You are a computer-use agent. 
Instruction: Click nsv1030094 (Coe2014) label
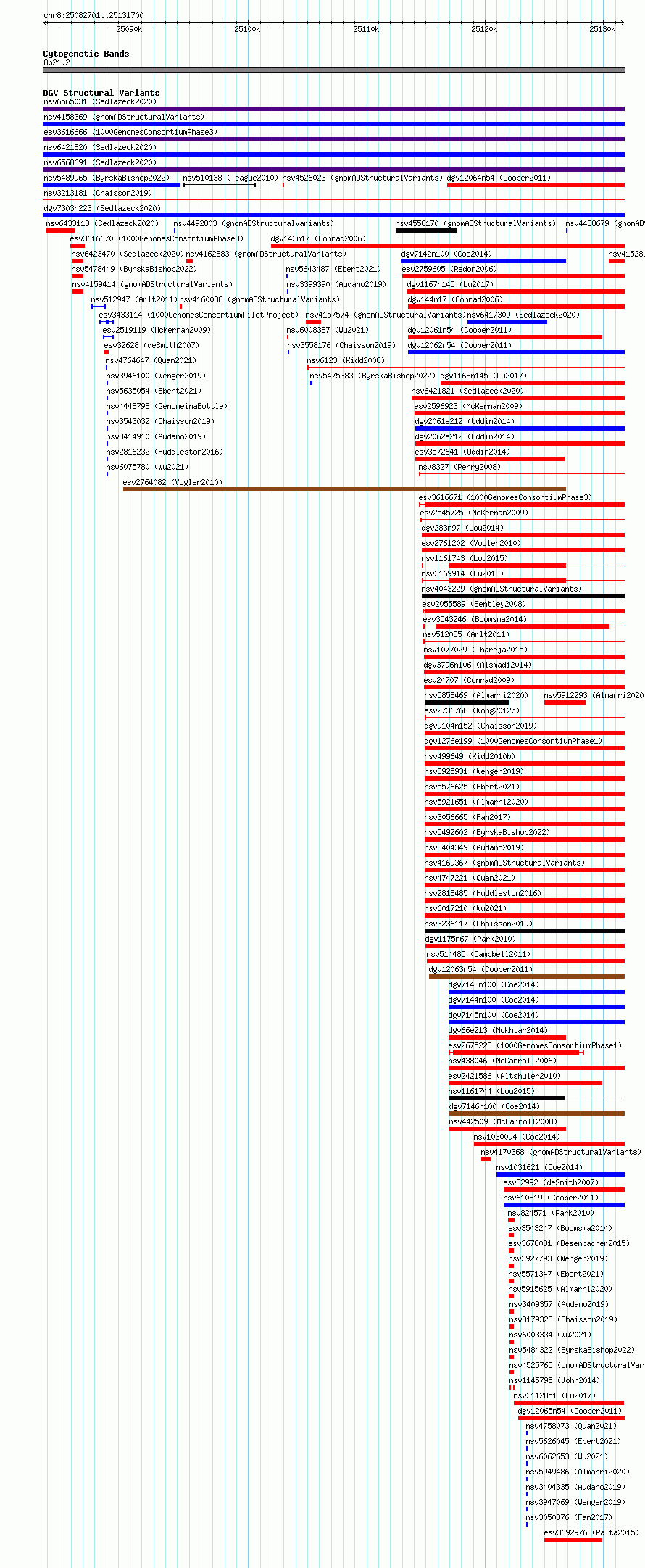click(x=517, y=1137)
